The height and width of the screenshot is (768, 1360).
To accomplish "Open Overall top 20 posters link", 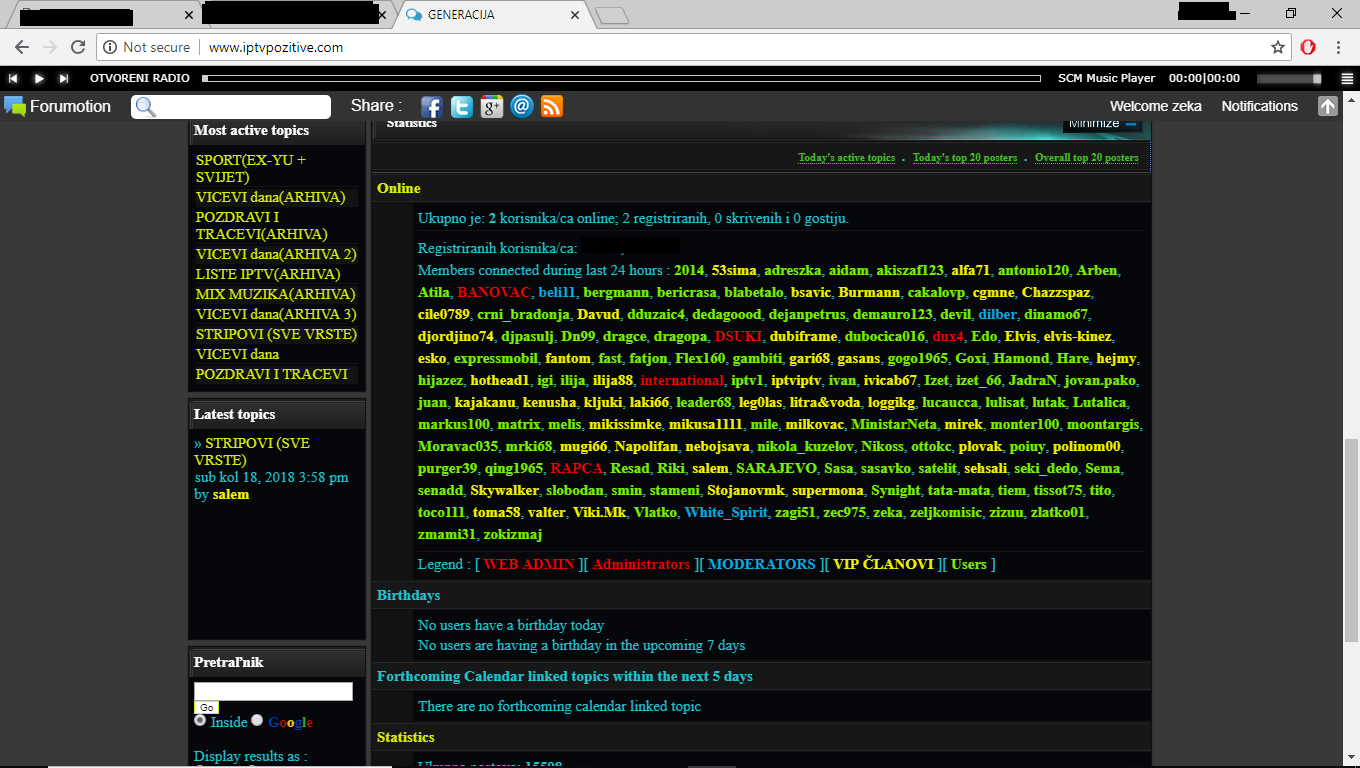I will coord(1086,158).
